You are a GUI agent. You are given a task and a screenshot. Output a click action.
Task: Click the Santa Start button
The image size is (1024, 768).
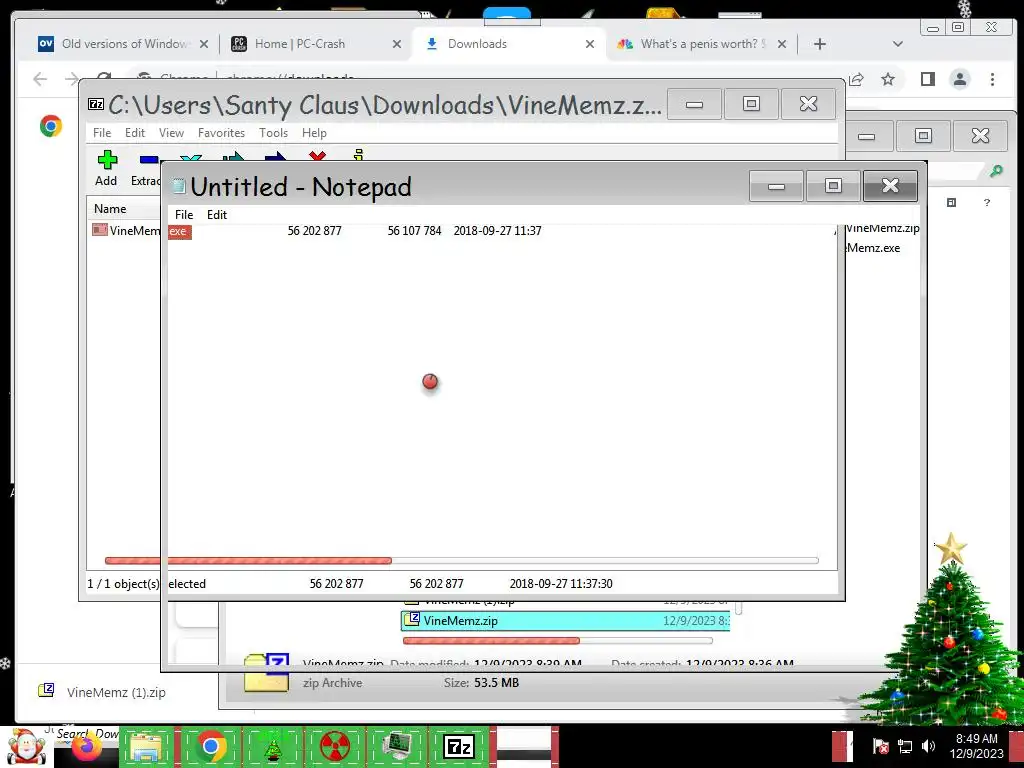click(x=25, y=747)
